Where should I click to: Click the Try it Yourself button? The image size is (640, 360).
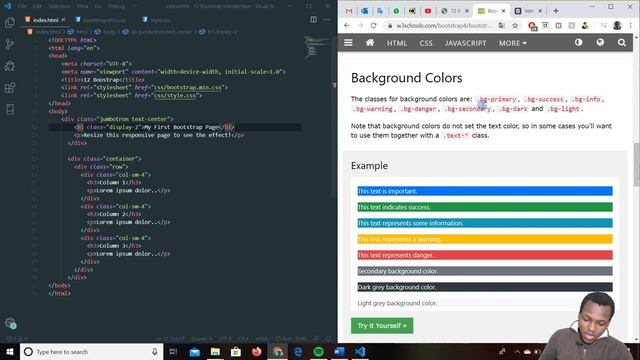382,326
